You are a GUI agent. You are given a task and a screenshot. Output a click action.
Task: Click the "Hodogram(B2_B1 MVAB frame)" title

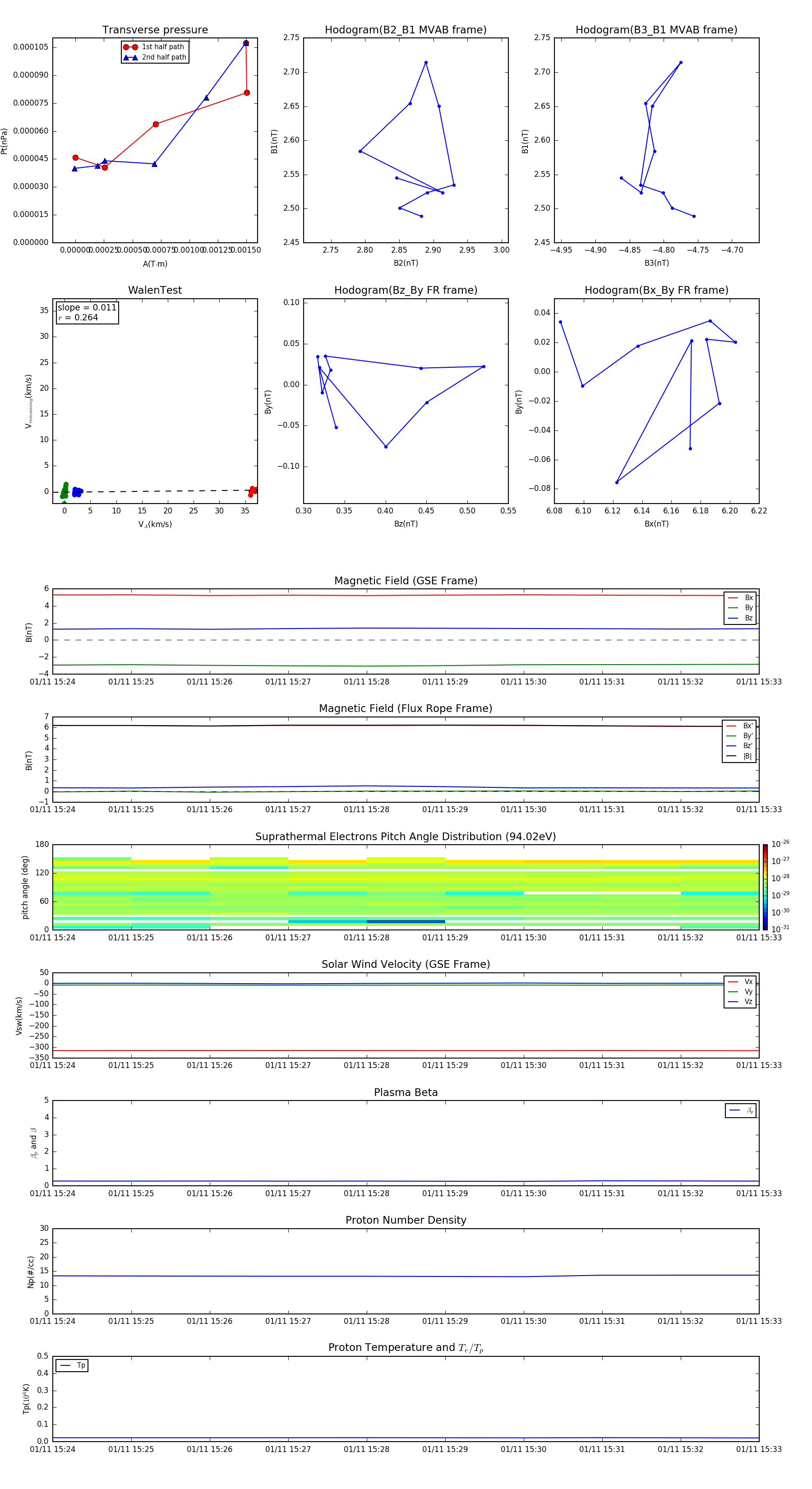click(x=406, y=30)
